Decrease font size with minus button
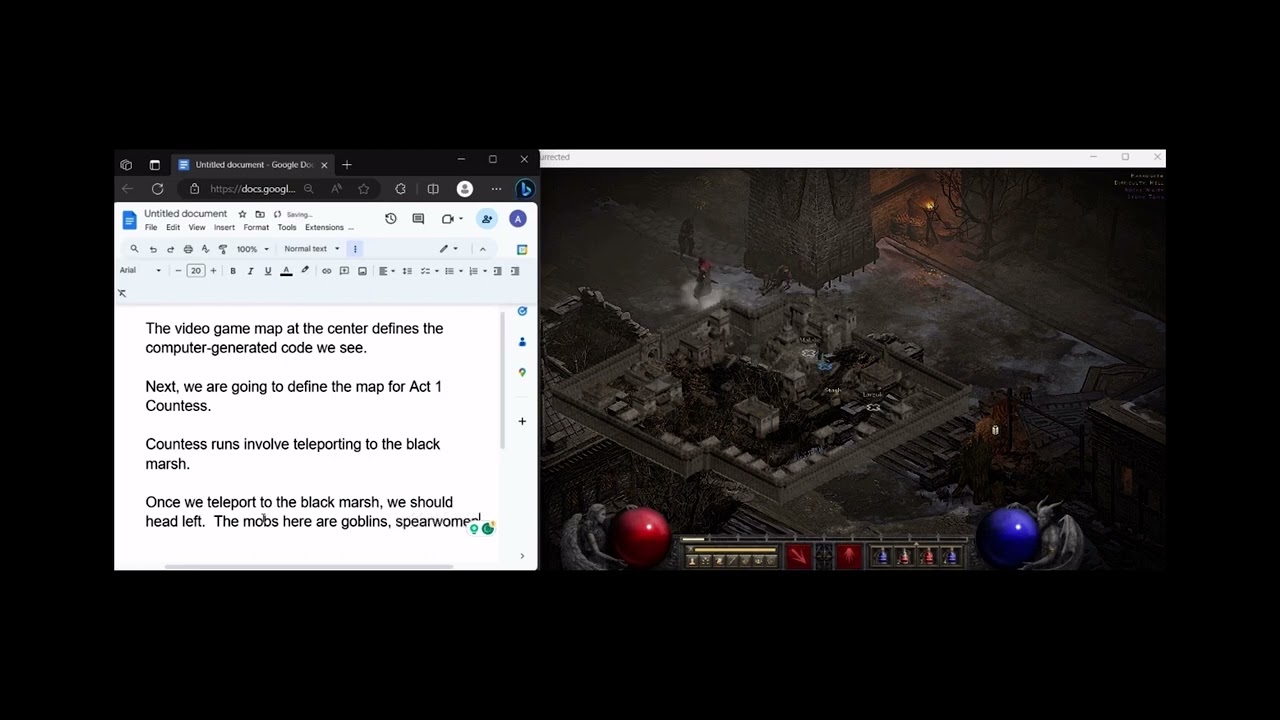Screen dimensions: 1280x720 [178, 271]
